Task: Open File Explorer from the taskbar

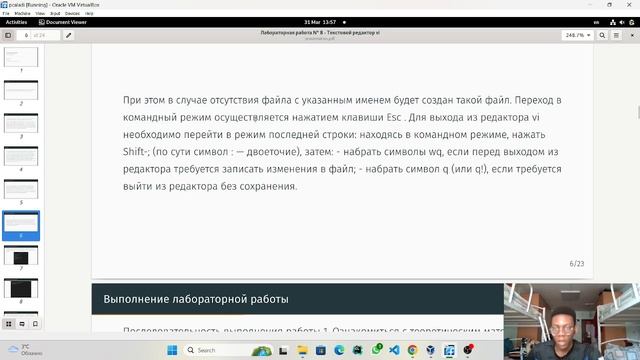Action: pos(302,350)
